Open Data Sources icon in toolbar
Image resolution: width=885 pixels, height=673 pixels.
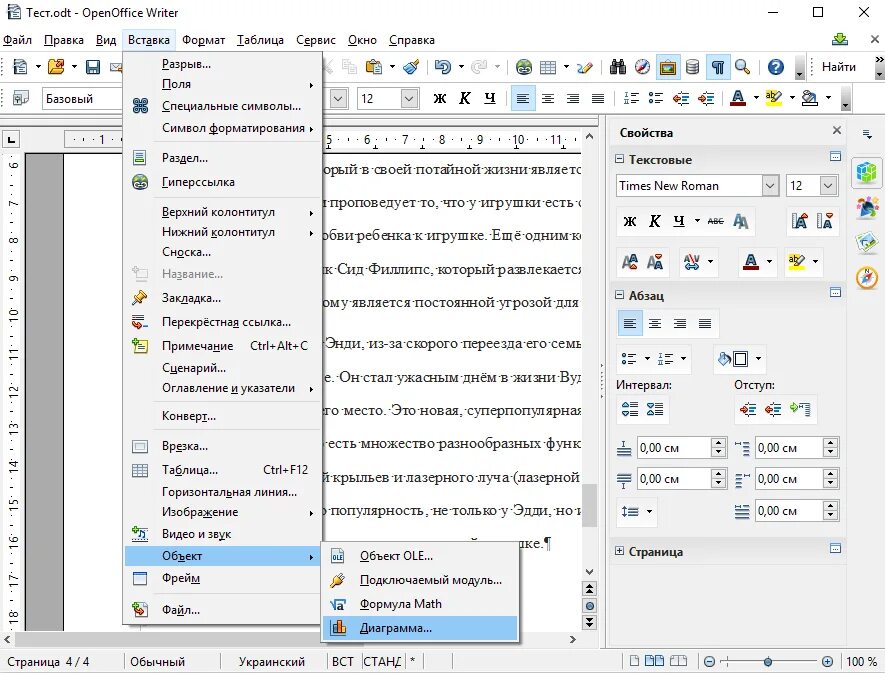693,67
